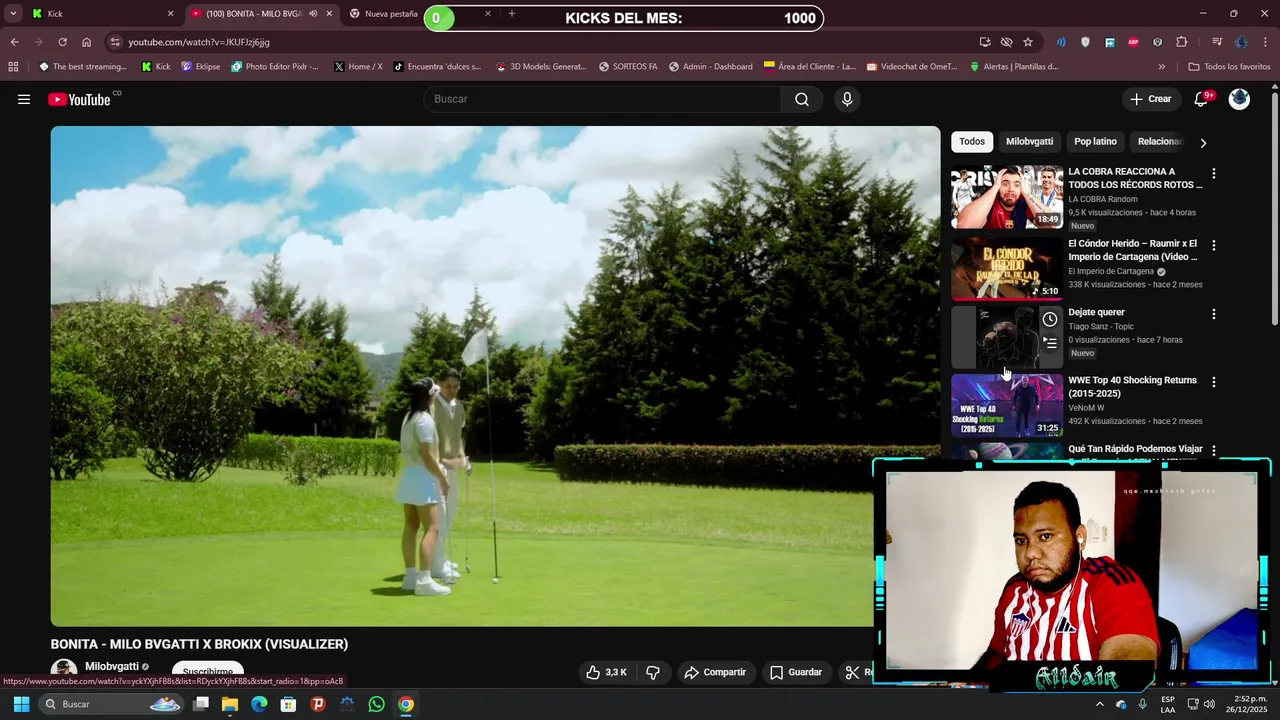Screen dimensions: 1280x720
Task: Open File Explorer from taskbar
Action: pyautogui.click(x=230, y=704)
